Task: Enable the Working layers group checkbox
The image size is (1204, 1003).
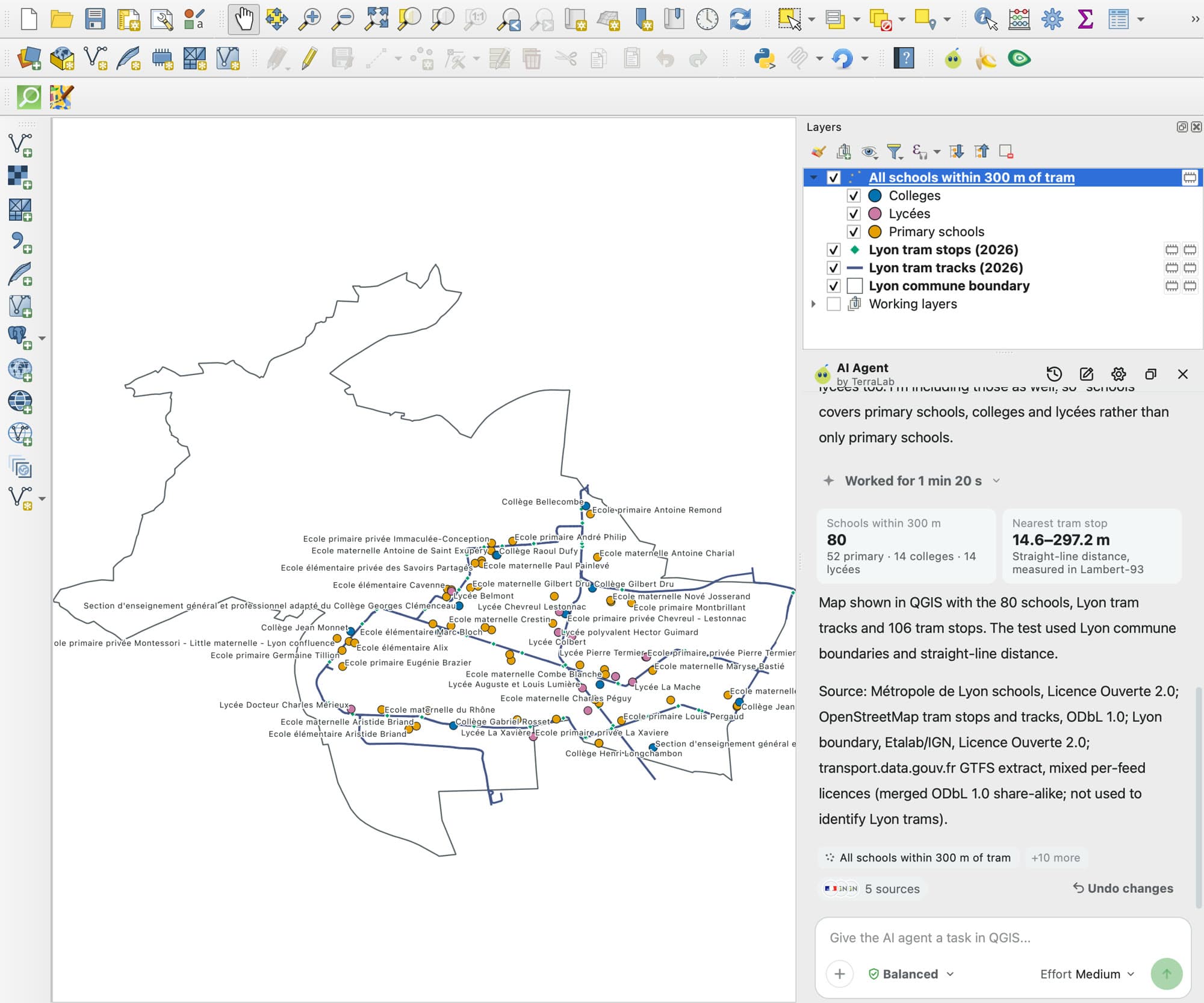Action: coord(833,304)
